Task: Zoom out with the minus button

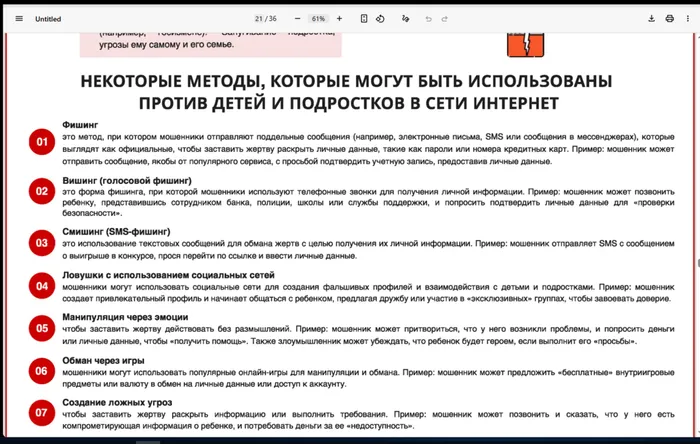Action: [297, 18]
